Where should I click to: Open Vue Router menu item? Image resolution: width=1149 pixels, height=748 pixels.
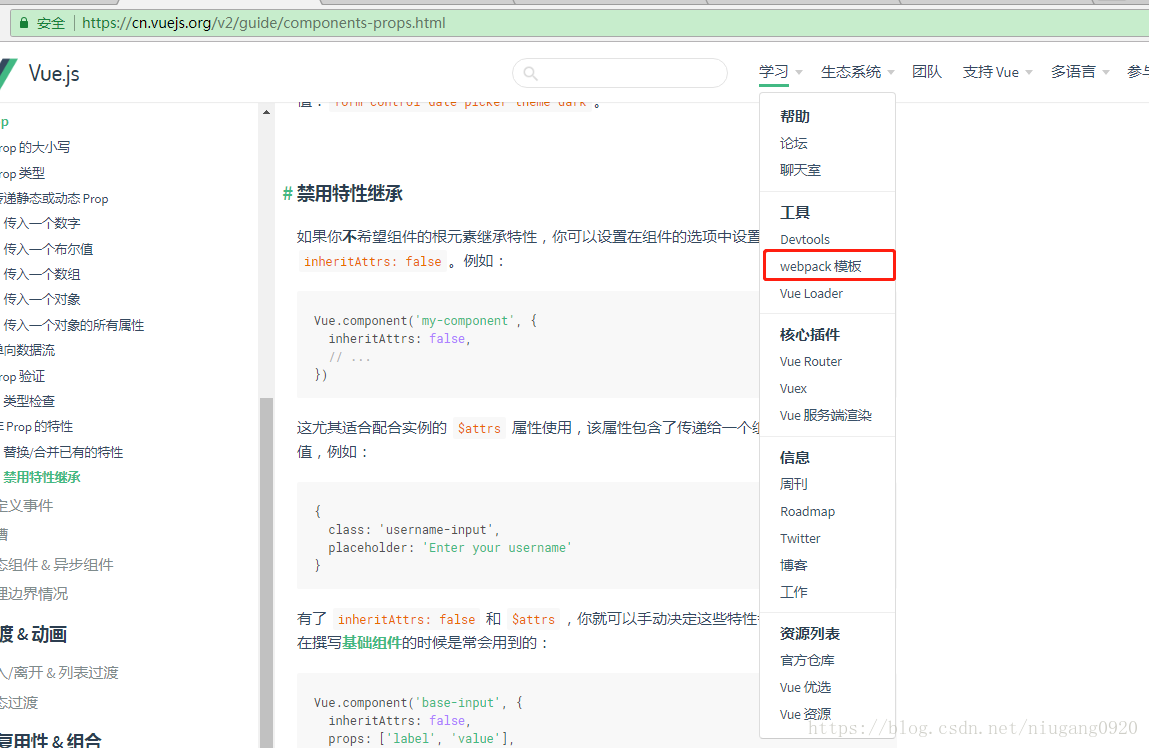(x=810, y=361)
